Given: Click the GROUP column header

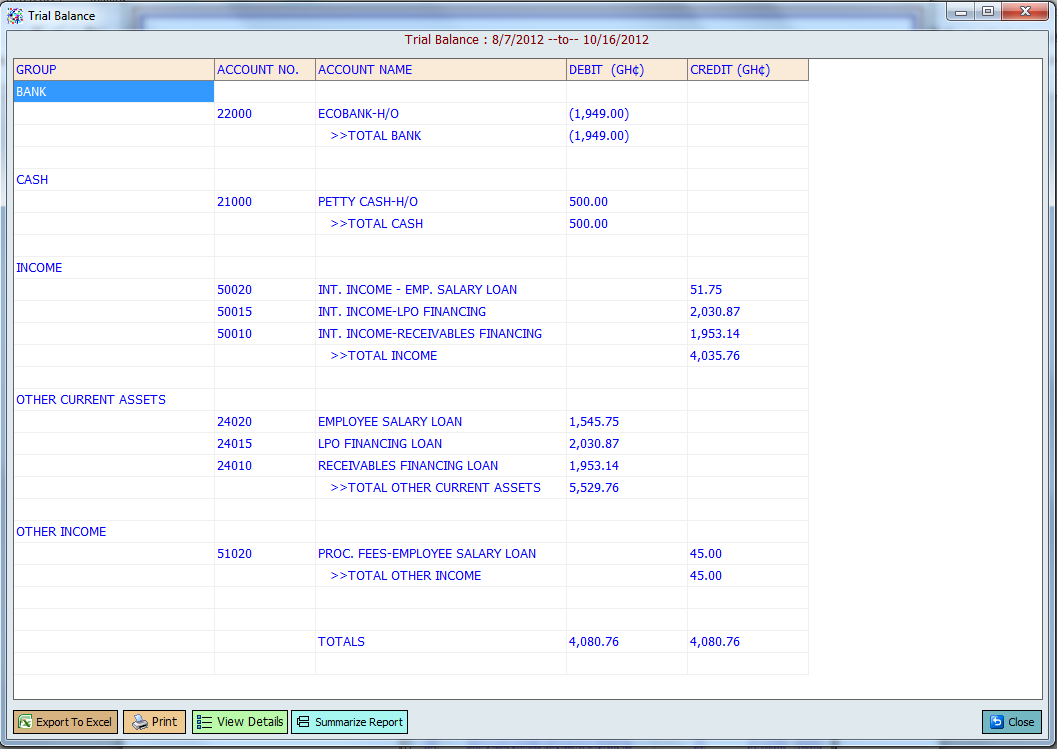Looking at the screenshot, I should pos(114,69).
